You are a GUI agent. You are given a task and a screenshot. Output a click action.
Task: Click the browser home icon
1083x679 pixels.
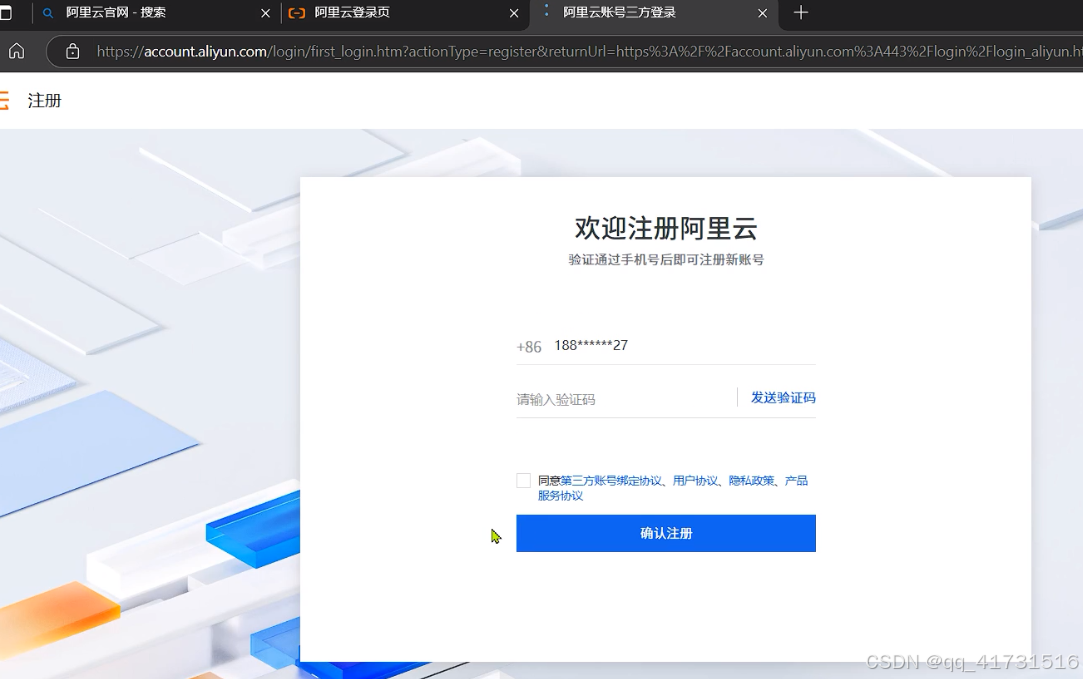17,51
